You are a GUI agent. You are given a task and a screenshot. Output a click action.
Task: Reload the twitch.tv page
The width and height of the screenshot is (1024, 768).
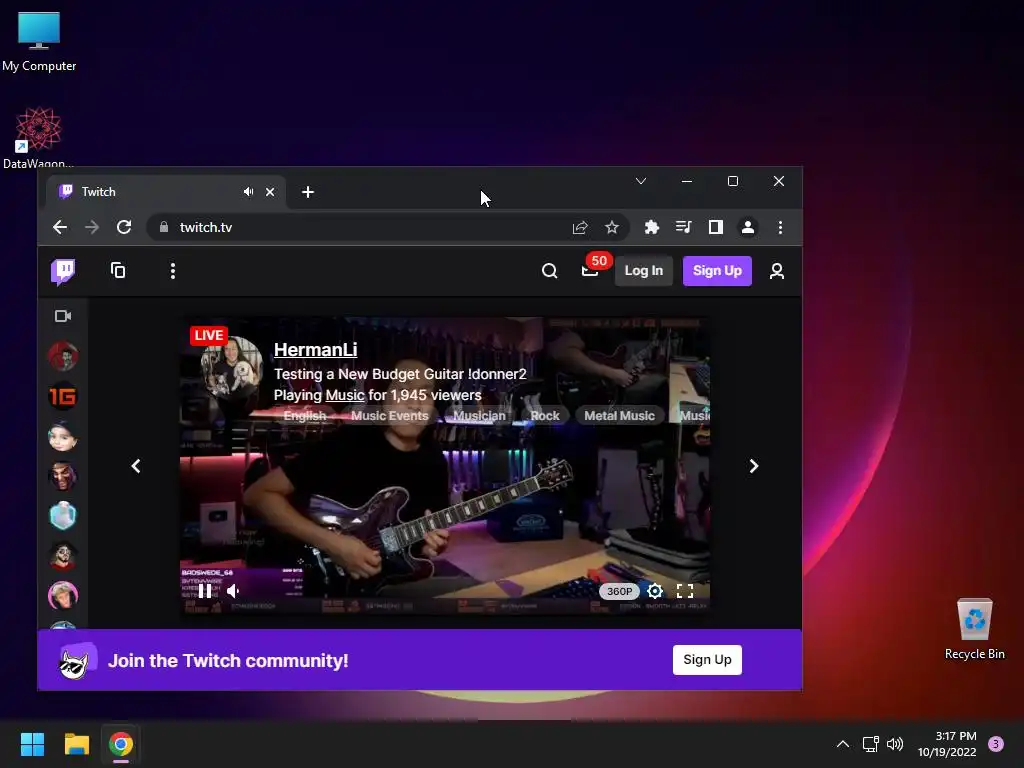coord(124,227)
